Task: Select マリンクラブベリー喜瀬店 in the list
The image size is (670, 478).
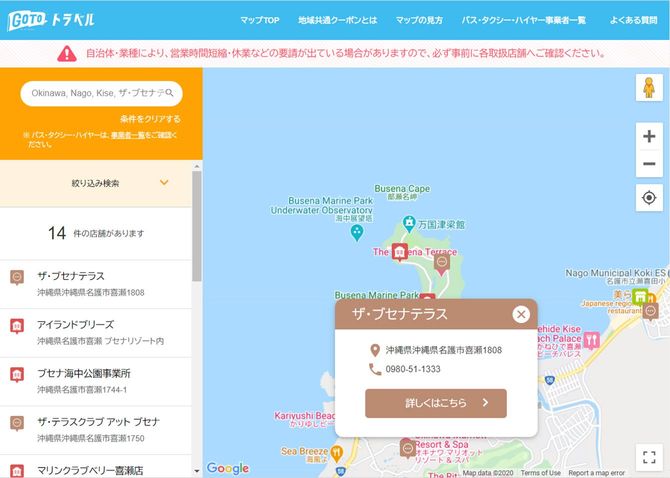Action: pyautogui.click(x=96, y=466)
